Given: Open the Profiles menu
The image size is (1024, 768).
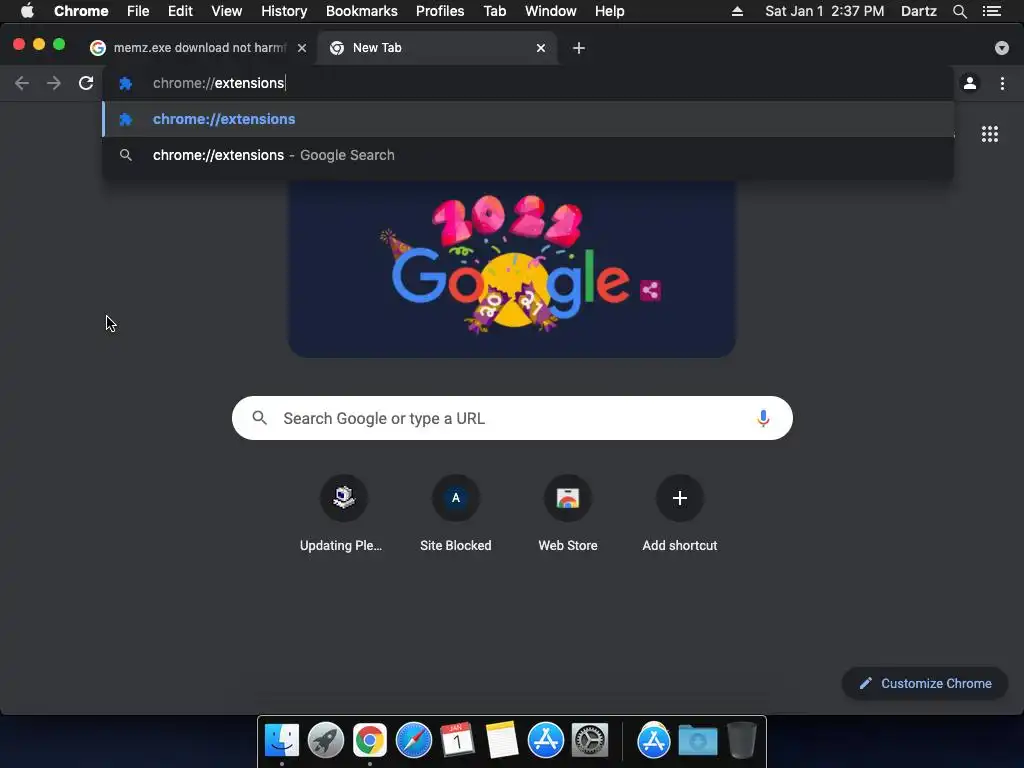Looking at the screenshot, I should 440,11.
